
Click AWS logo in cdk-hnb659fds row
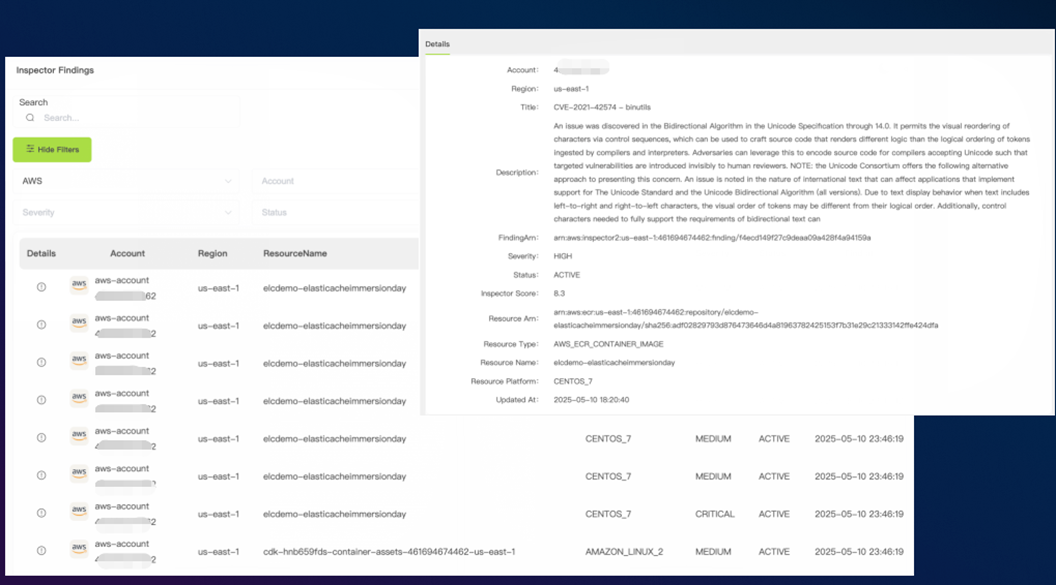click(79, 550)
